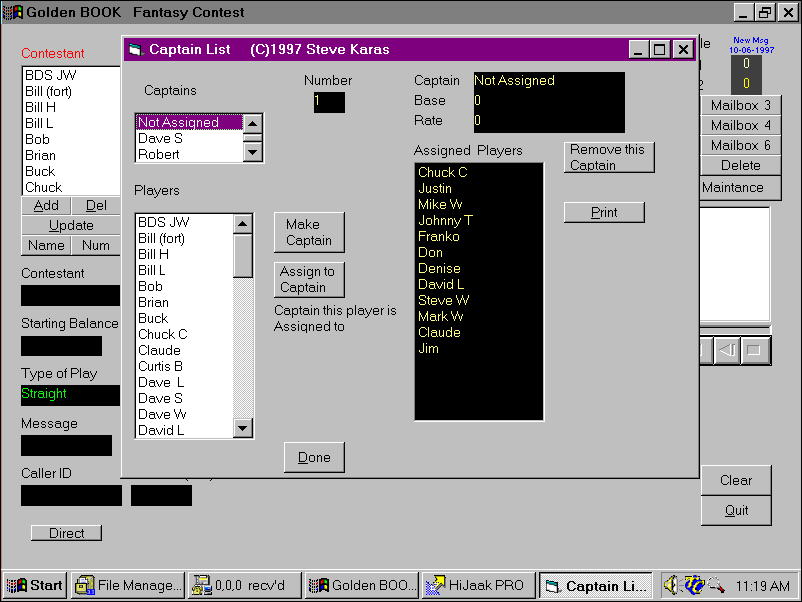Switch to Golden BOOK taskbar button
Viewport: 802px width, 602px height.
click(x=362, y=585)
